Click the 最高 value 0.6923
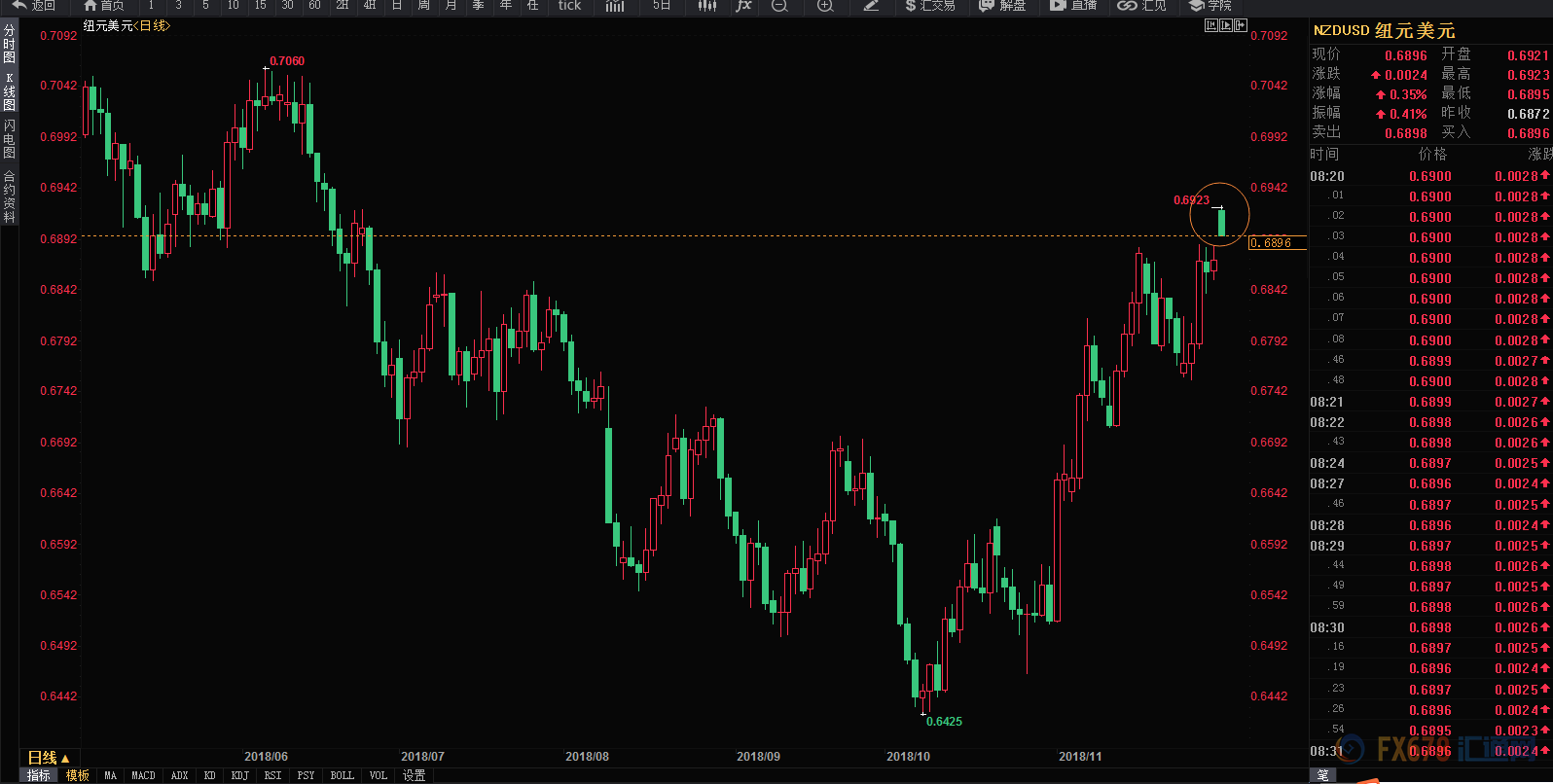The width and height of the screenshot is (1553, 784). [x=1528, y=75]
